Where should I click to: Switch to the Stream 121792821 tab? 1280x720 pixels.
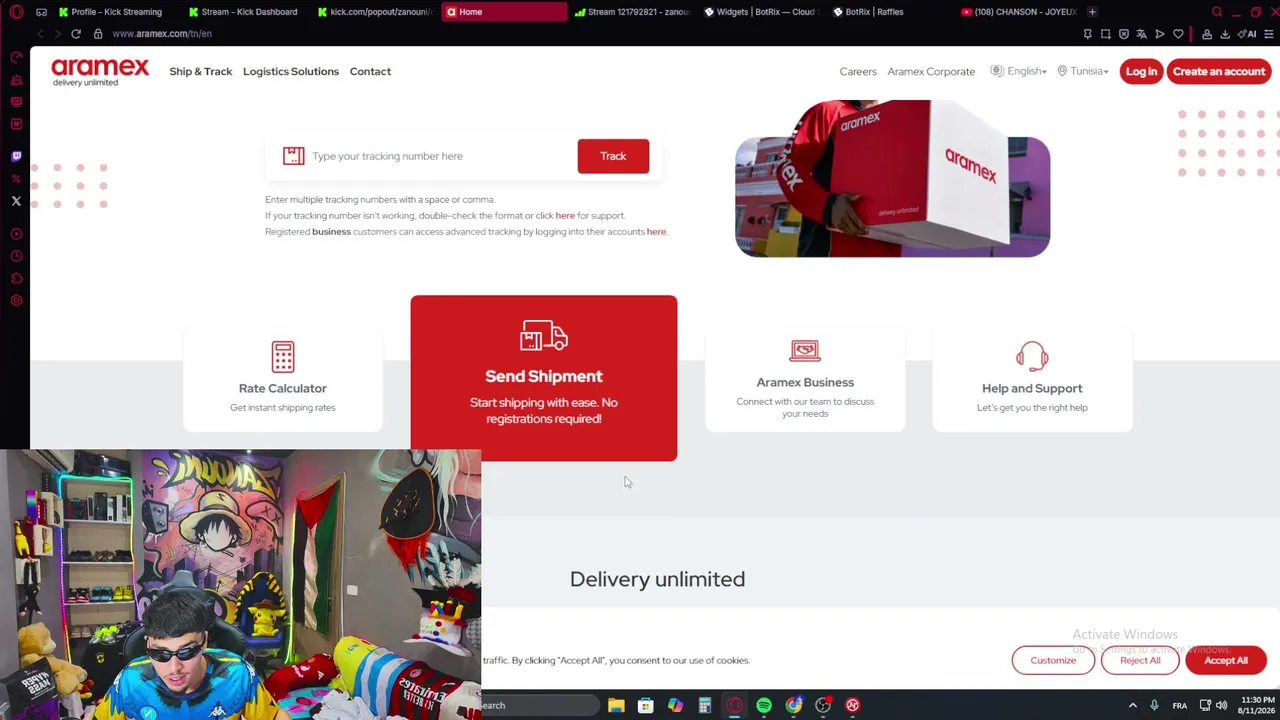pyautogui.click(x=634, y=12)
